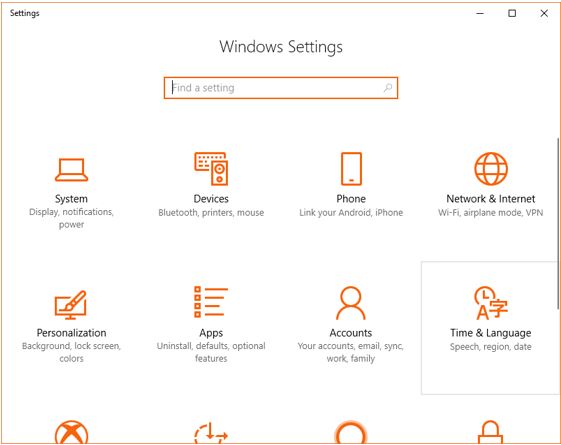Screen dimensions: 561x445
Task: Open the System laptop icon
Action: (x=71, y=170)
